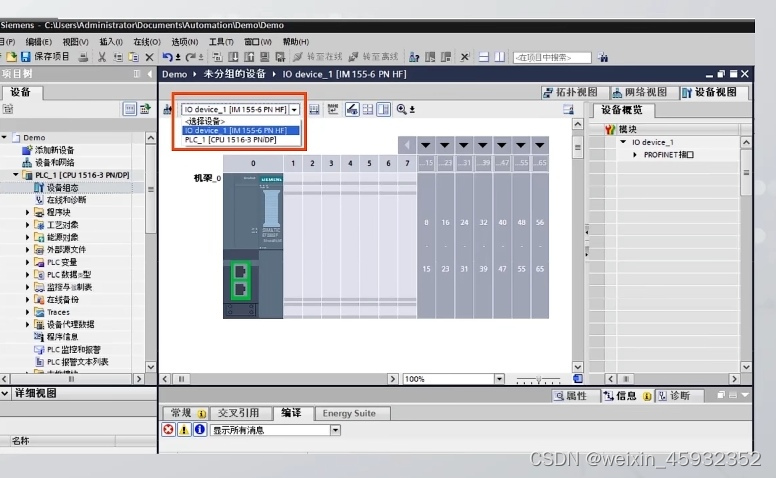Click the device view zoom slider

(x=538, y=380)
